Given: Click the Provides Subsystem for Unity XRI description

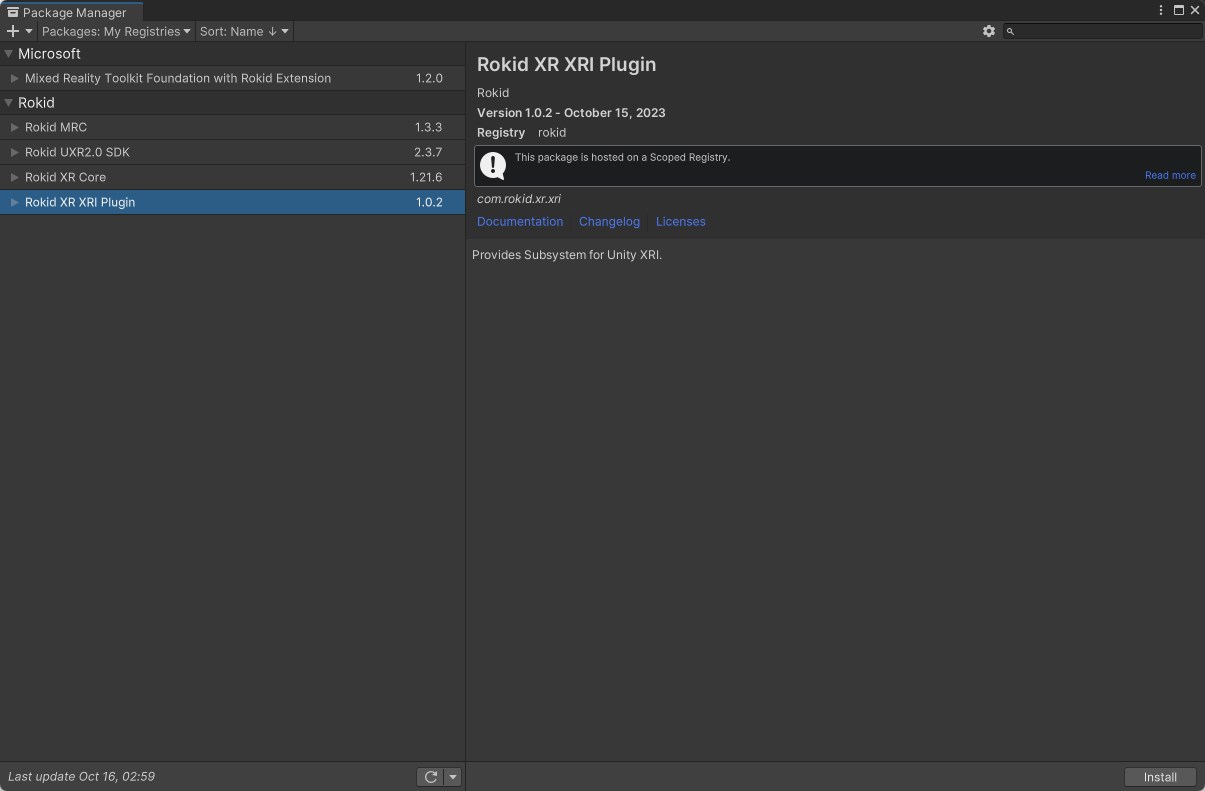Looking at the screenshot, I should coord(567,255).
